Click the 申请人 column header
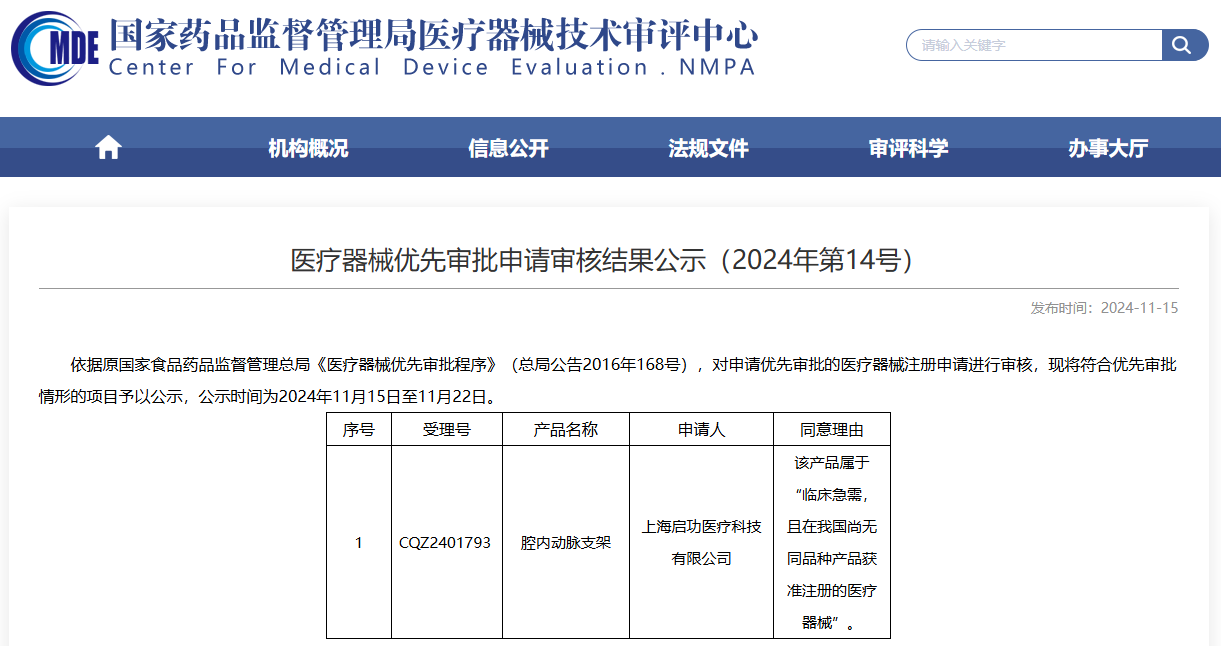The image size is (1221, 646). [701, 429]
